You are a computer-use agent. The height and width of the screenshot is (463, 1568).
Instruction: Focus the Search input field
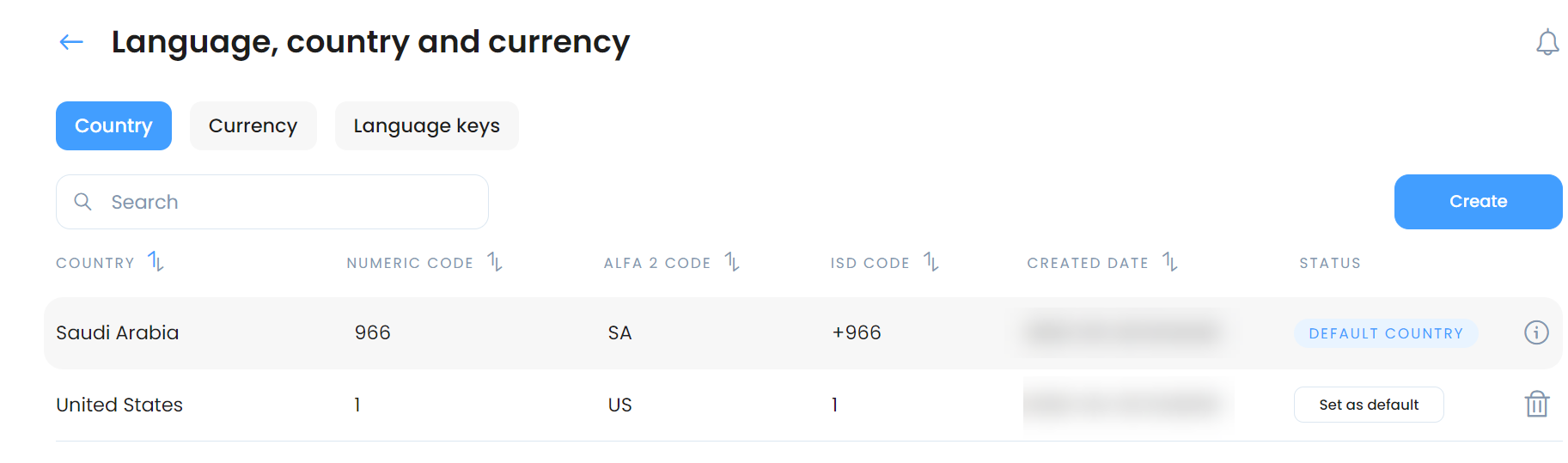(x=272, y=202)
